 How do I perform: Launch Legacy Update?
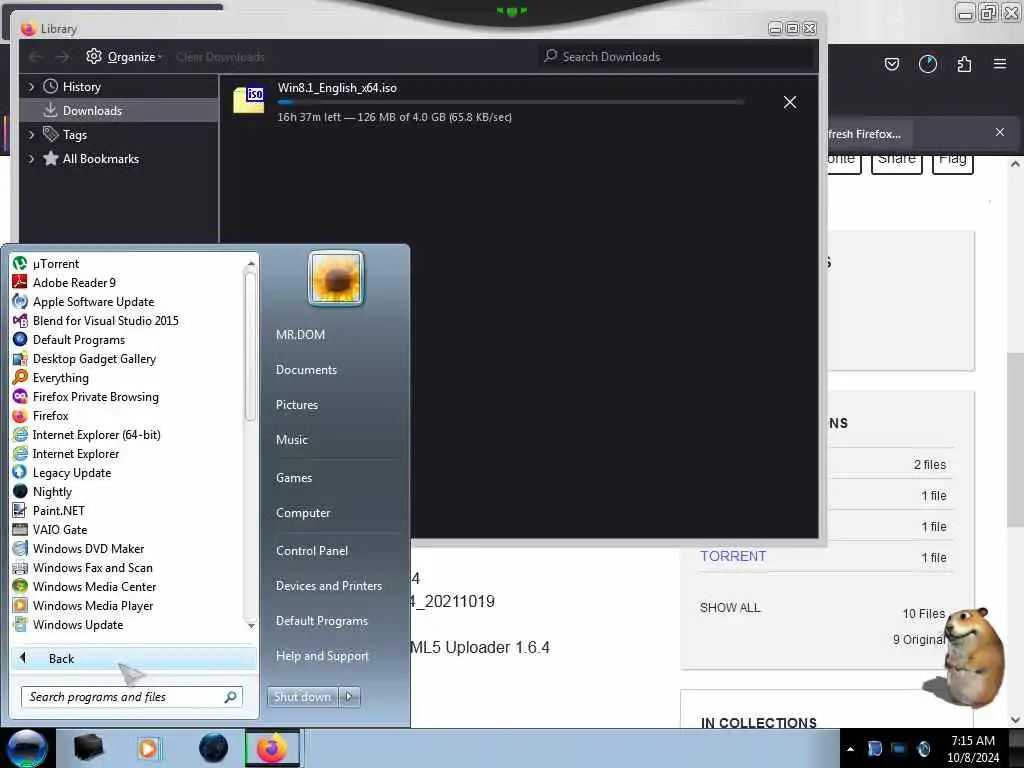(72, 472)
